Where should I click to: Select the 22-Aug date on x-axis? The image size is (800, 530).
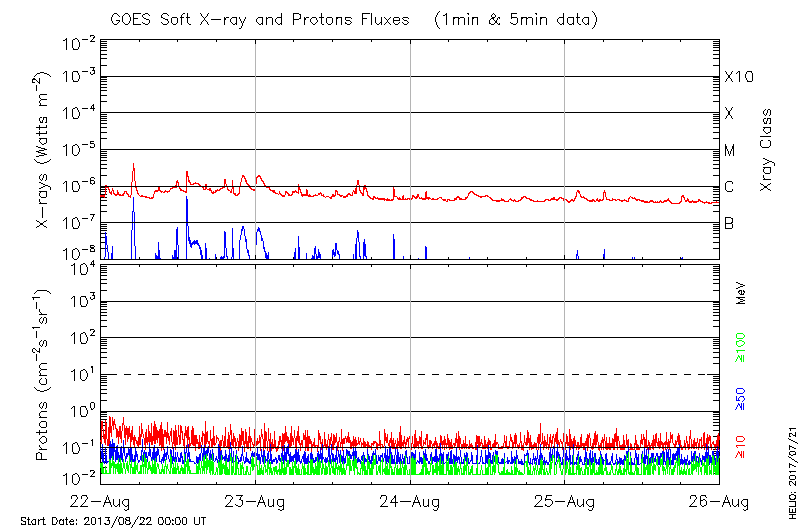pyautogui.click(x=101, y=501)
